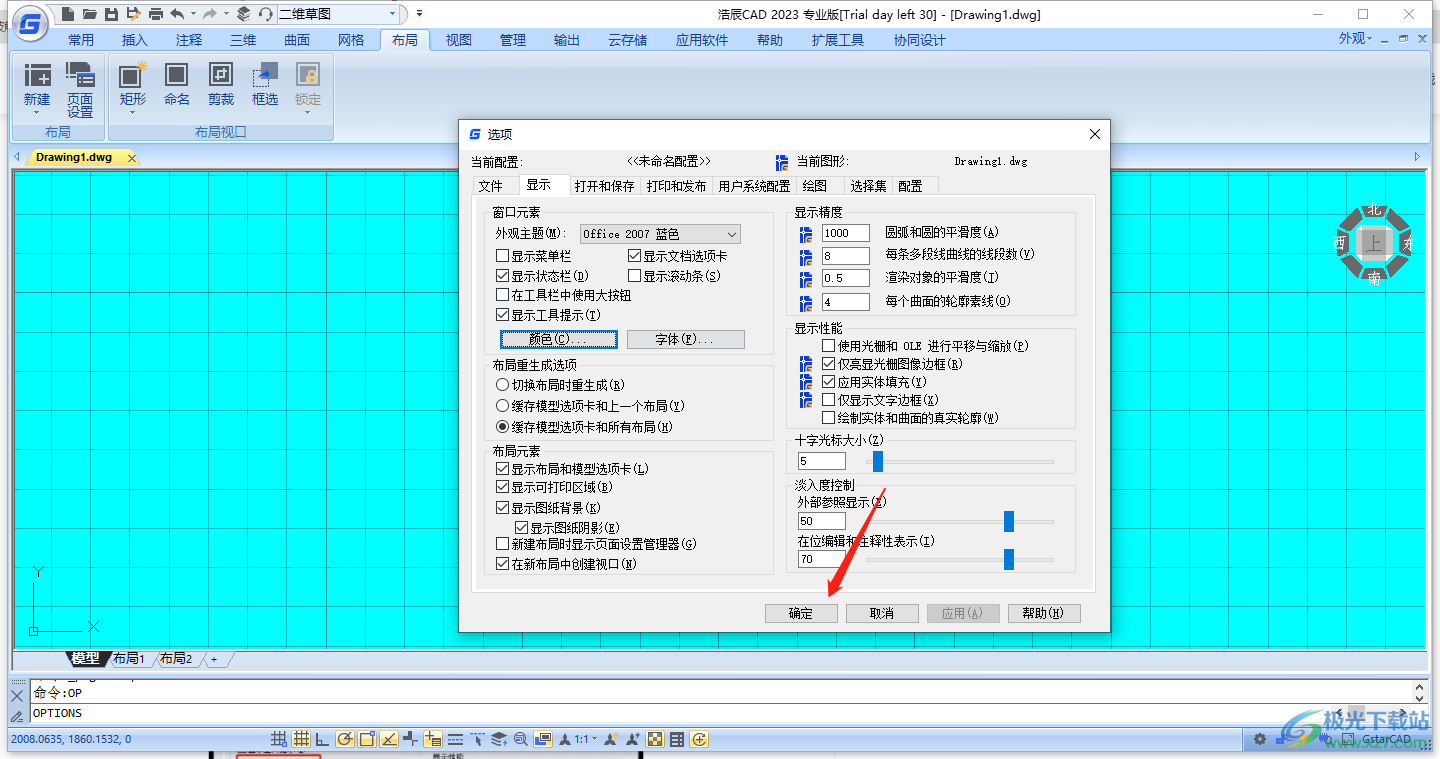Image resolution: width=1440 pixels, height=759 pixels.
Task: Expand the 新建 layout dropdown arrow
Action: (x=37, y=111)
